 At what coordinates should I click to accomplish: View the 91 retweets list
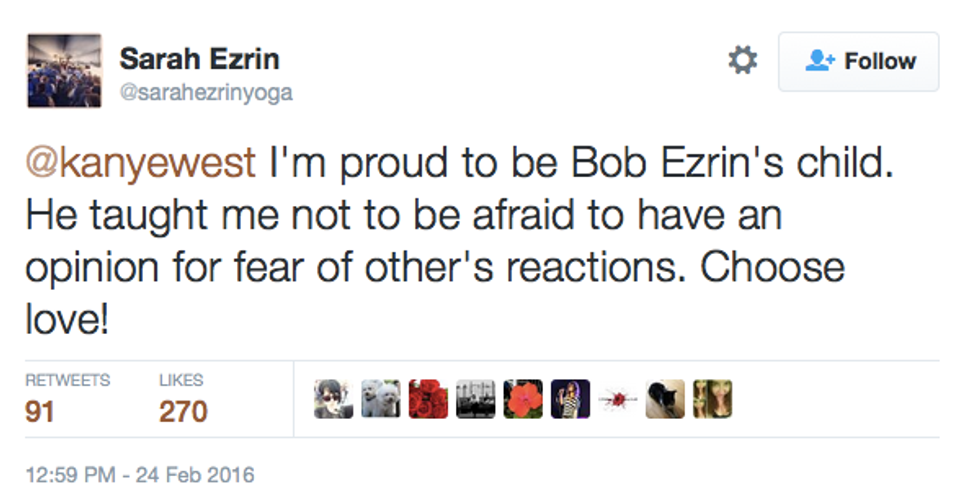point(39,411)
